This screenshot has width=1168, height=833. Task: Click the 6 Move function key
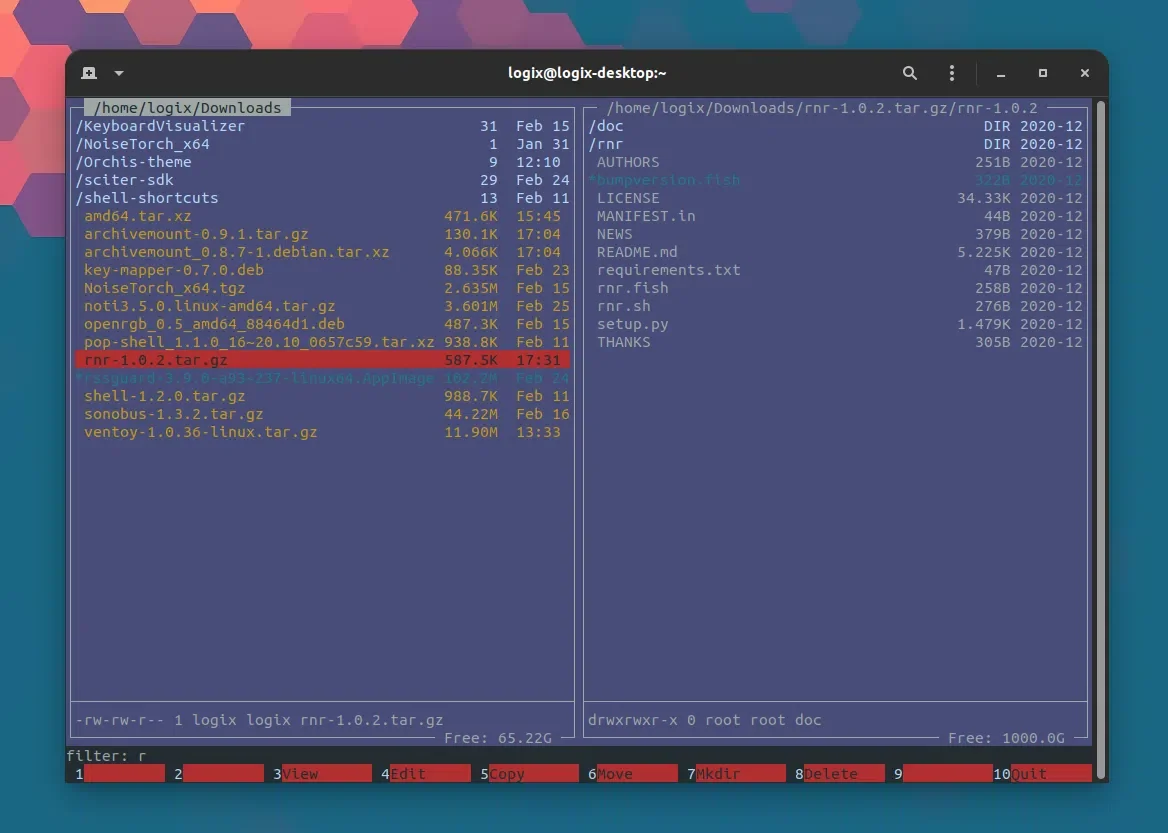pos(632,773)
